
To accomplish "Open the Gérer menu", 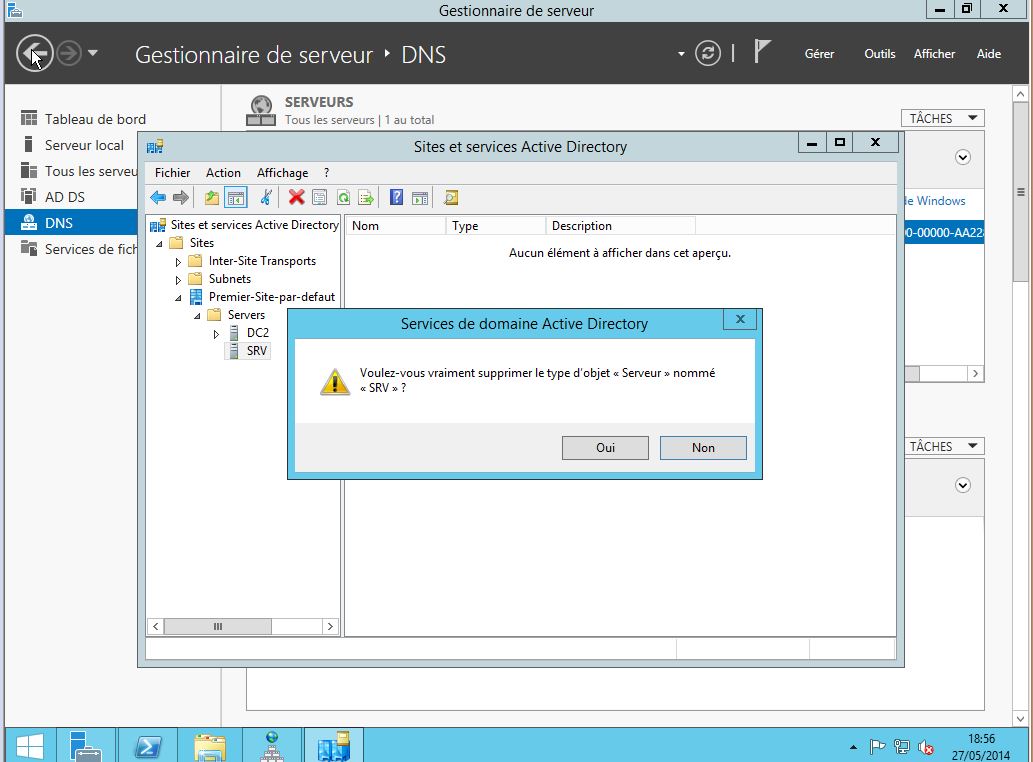I will click(x=819, y=53).
